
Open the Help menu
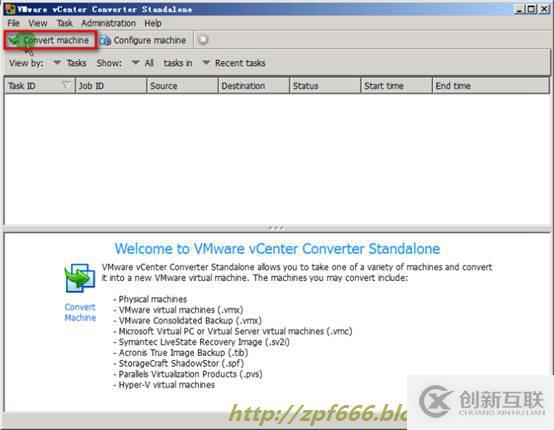pyautogui.click(x=153, y=23)
